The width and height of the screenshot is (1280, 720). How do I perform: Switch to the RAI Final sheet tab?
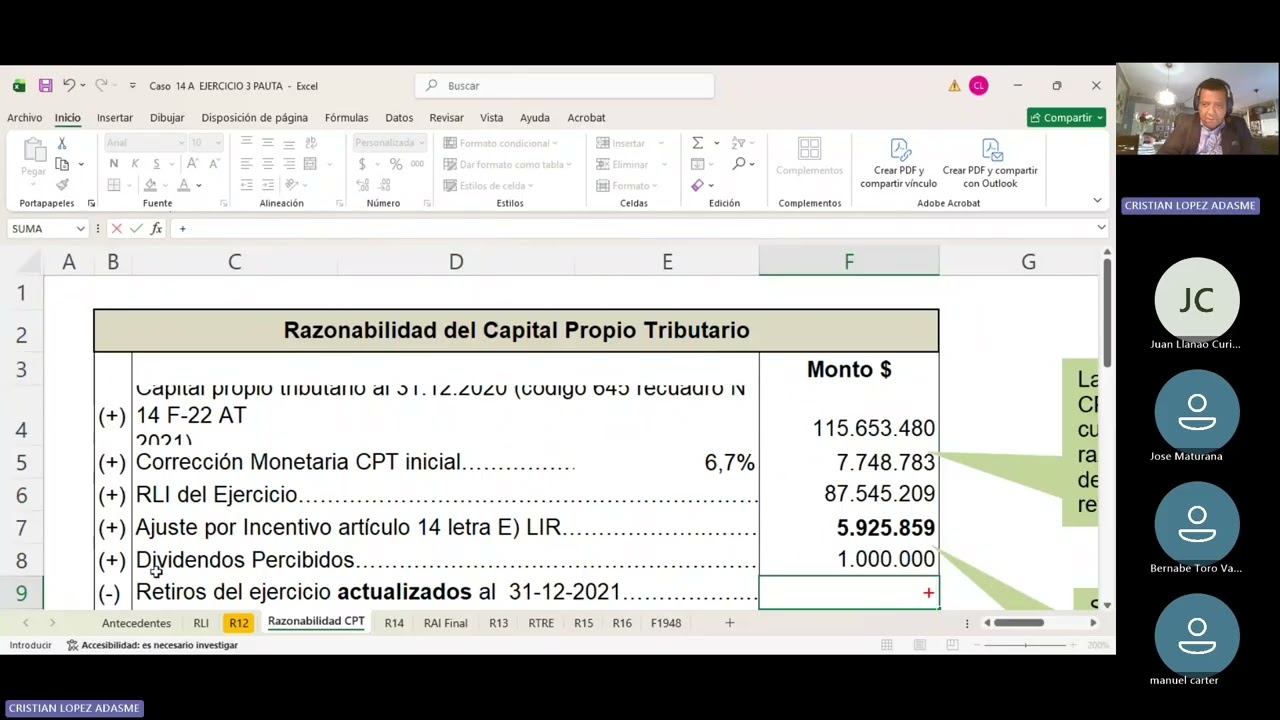click(445, 623)
